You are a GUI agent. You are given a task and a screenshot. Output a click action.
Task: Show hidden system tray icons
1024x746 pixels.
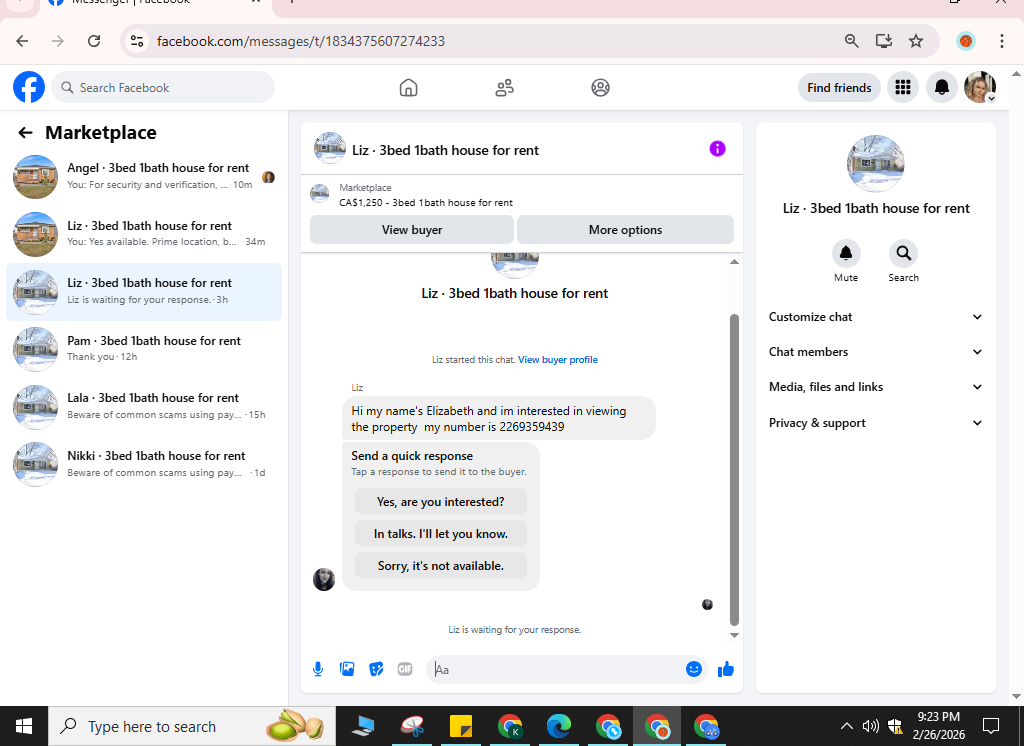(846, 726)
